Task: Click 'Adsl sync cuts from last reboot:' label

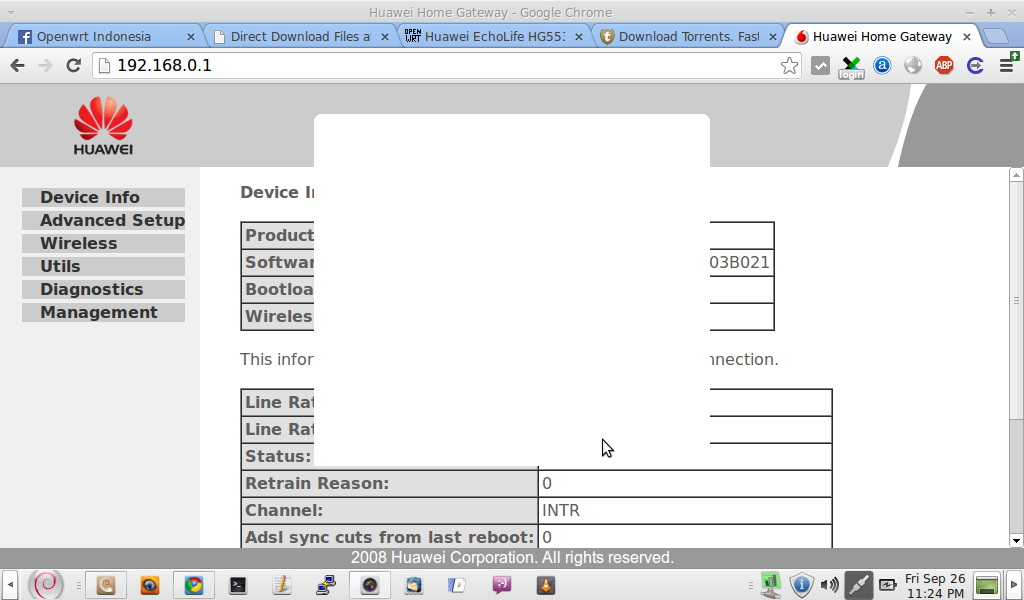Action: point(390,537)
